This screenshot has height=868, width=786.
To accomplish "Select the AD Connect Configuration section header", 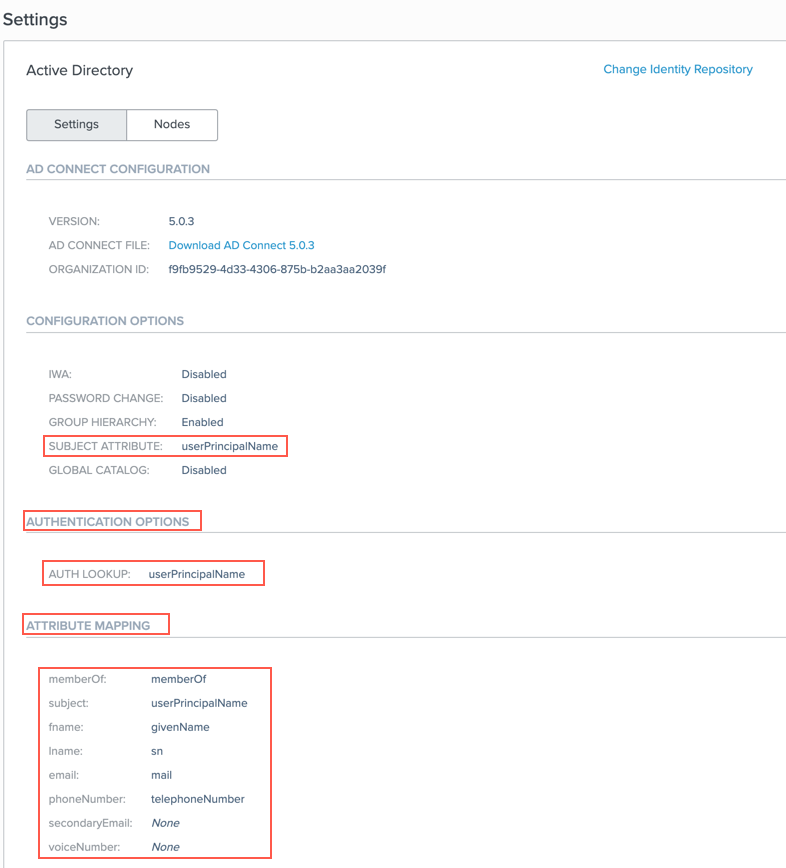I will (x=118, y=169).
